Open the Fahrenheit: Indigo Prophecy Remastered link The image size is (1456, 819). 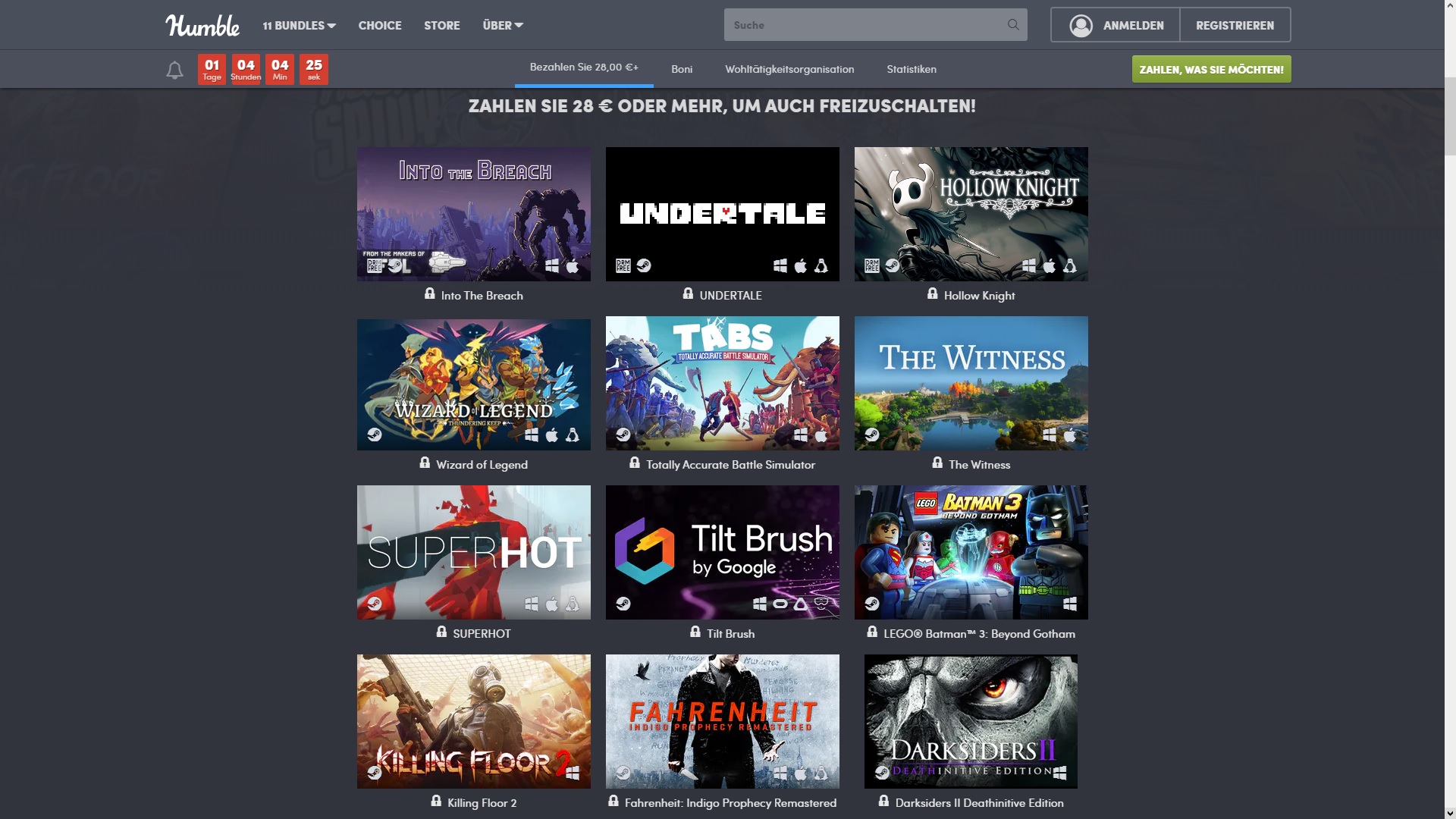point(731,803)
